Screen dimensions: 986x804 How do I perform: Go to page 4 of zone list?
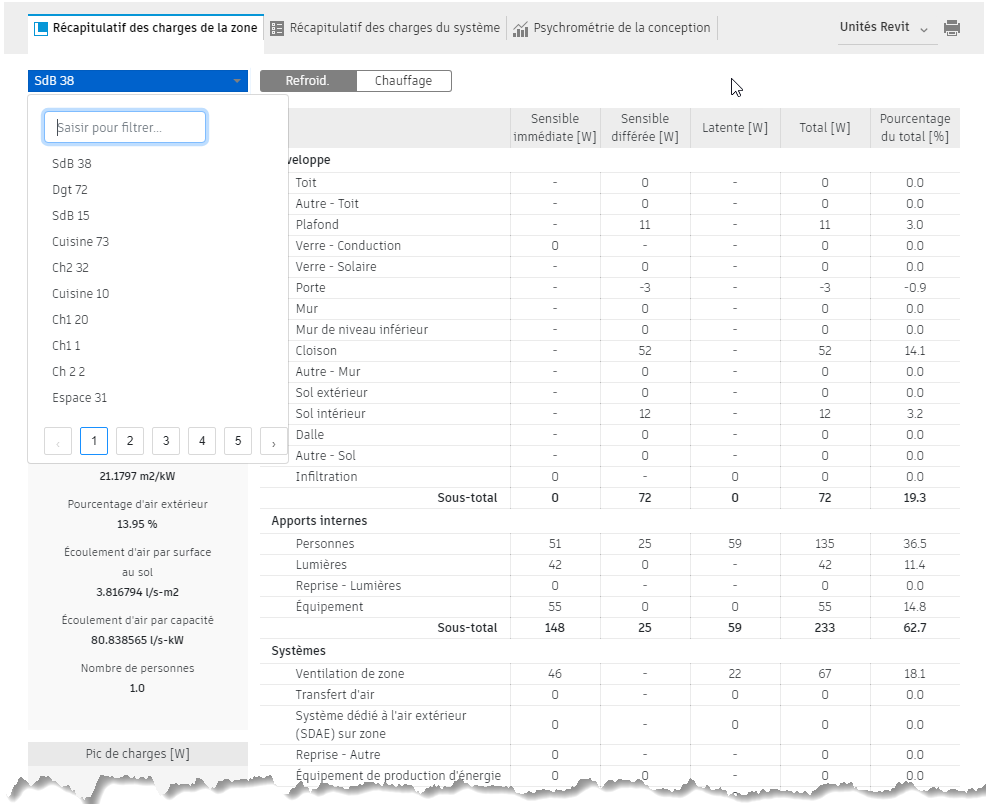tap(202, 441)
